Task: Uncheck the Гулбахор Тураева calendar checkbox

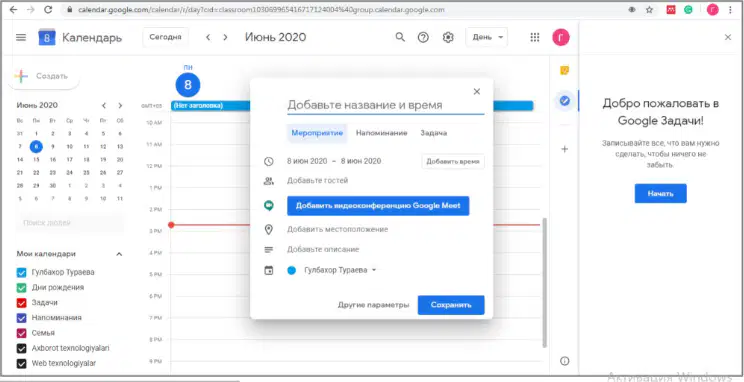Action: [x=21, y=272]
